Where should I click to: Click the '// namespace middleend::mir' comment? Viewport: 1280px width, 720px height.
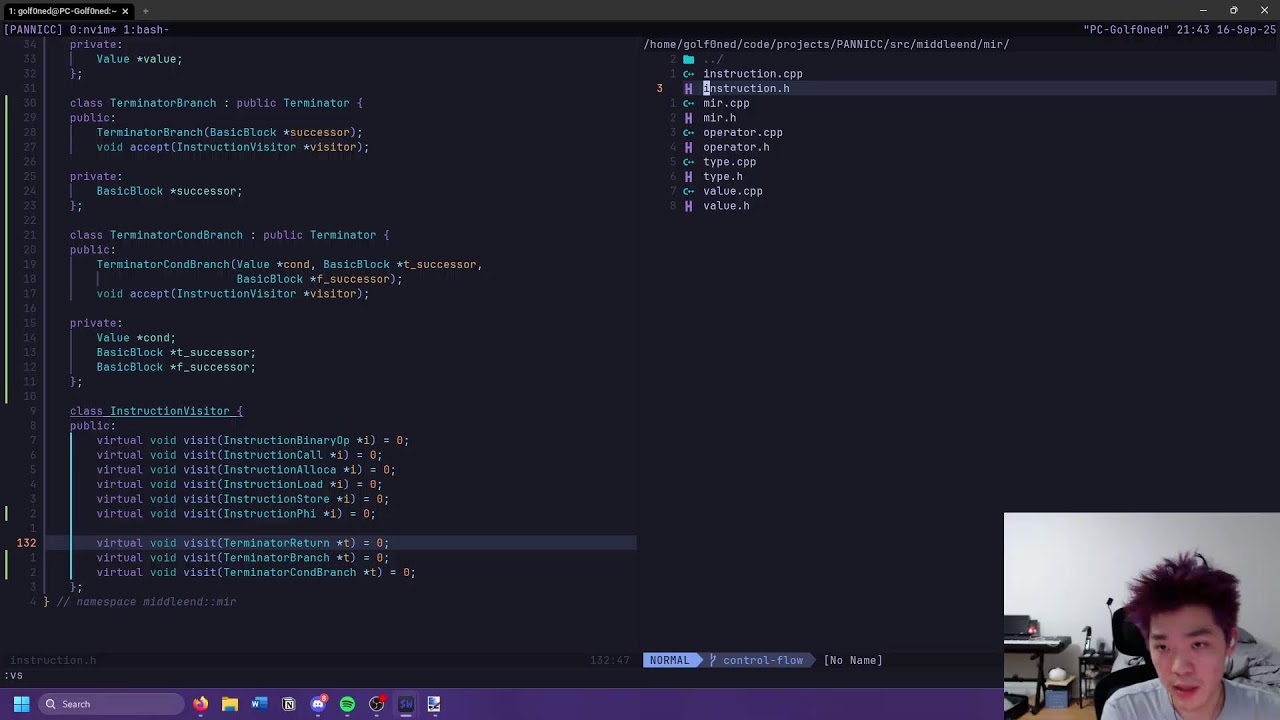[146, 602]
